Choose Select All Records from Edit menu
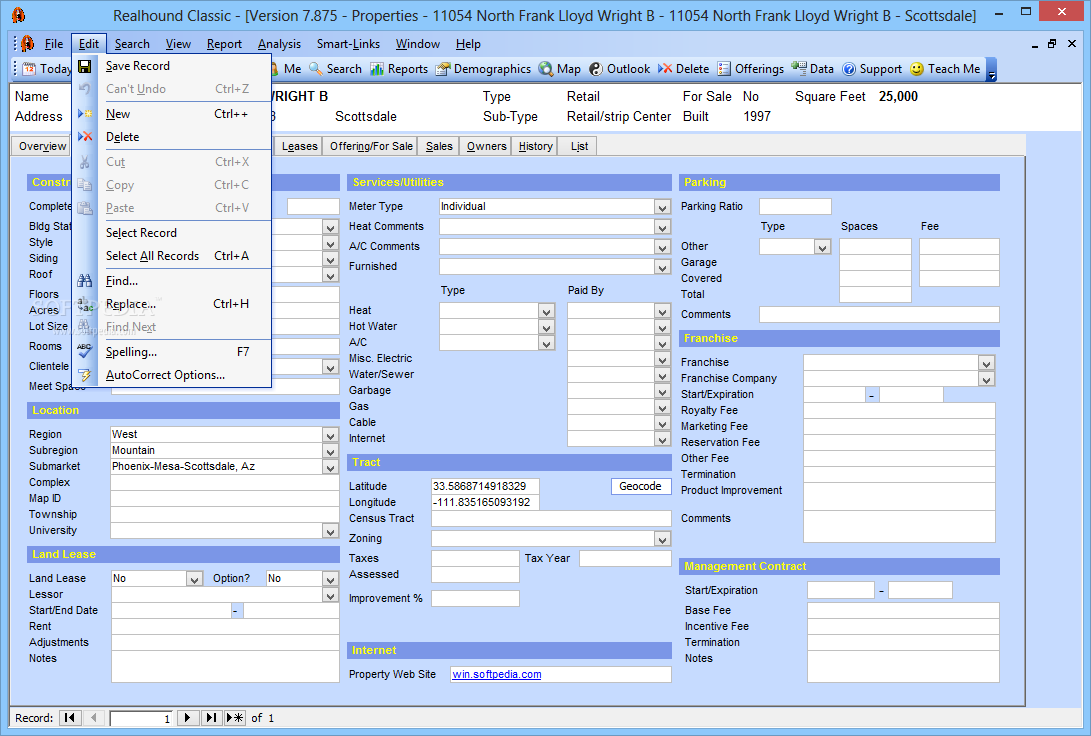This screenshot has width=1091, height=736. [x=173, y=256]
